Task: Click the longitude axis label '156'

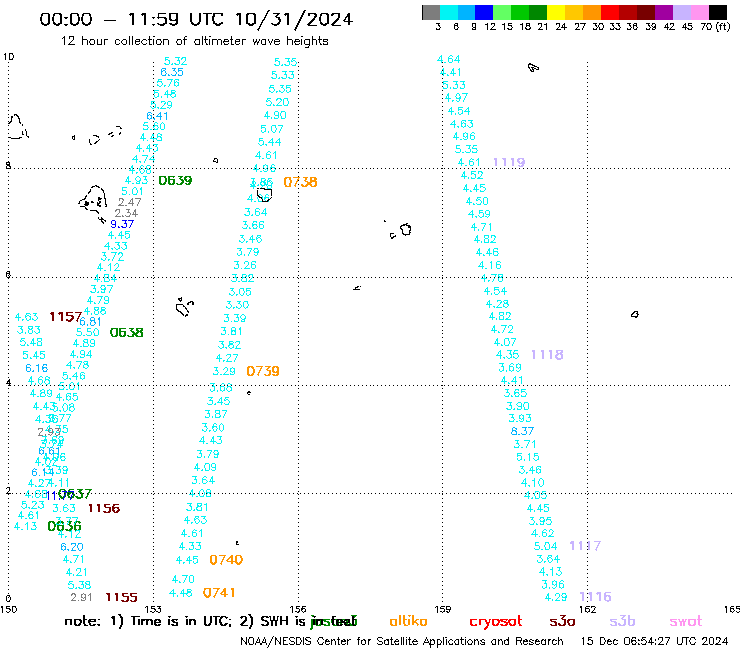Action: [298, 609]
